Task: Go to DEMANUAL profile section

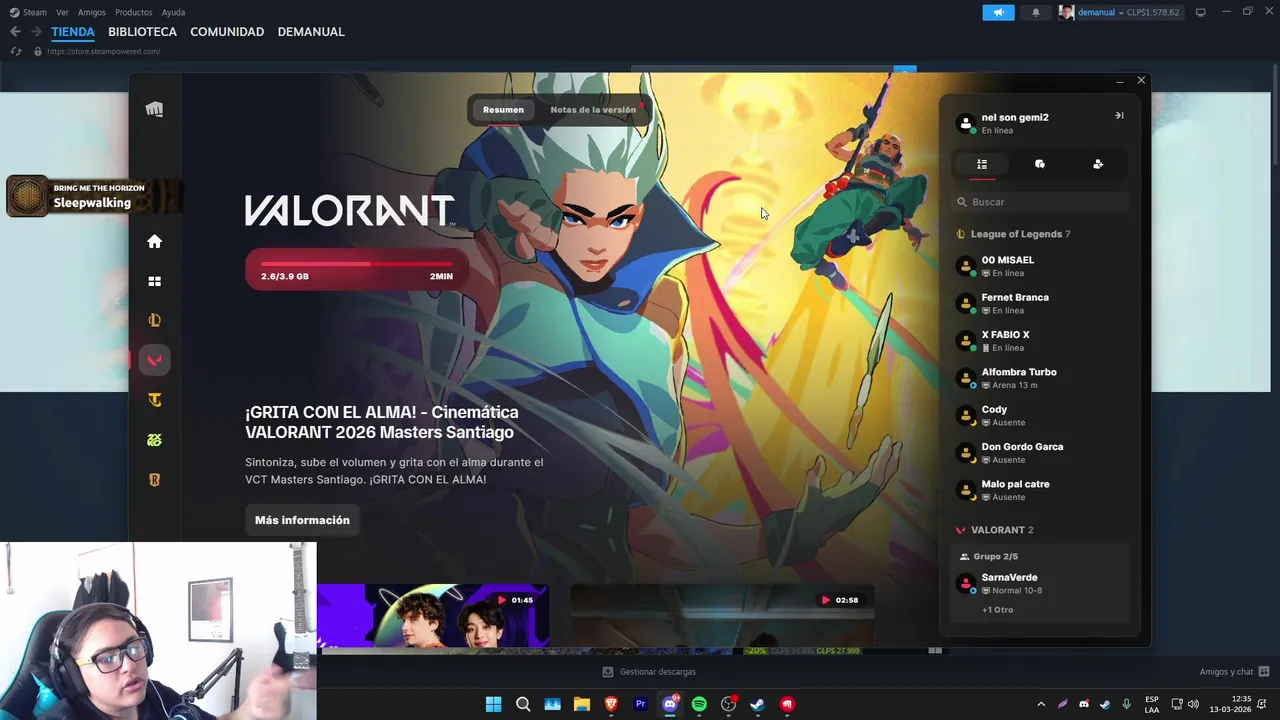Action: click(x=311, y=32)
